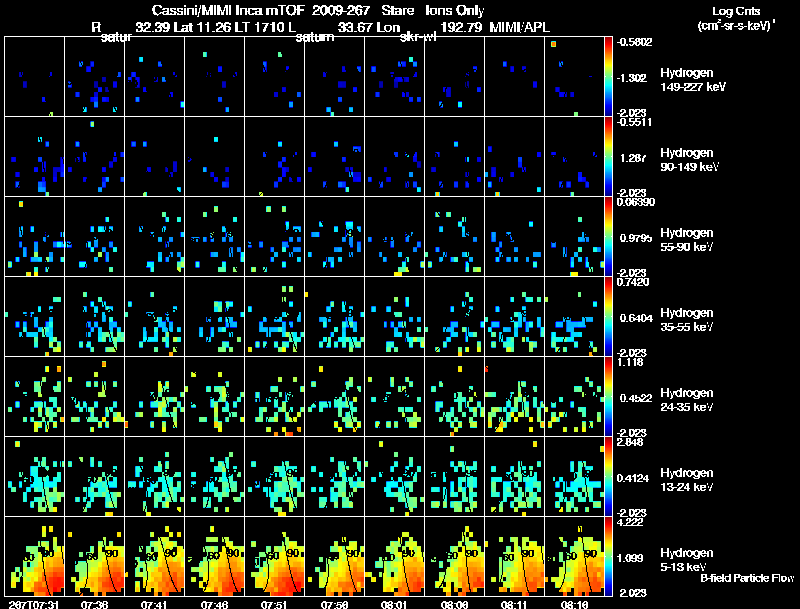Click the color scale maximum 1.118
Viewport: 800px width, 609px height.
pos(630,363)
